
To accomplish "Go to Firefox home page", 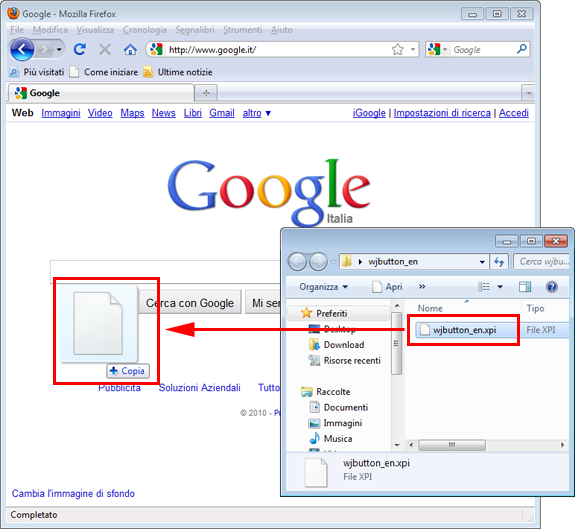I will (130, 49).
